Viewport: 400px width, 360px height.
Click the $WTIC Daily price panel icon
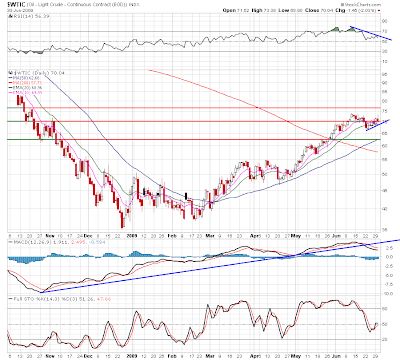tap(10, 72)
